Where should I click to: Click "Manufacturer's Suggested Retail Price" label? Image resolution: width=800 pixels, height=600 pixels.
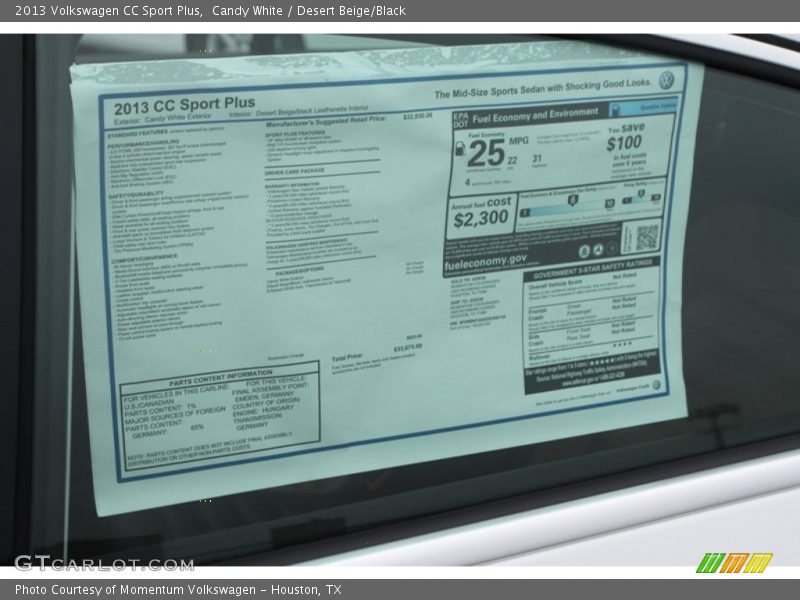point(326,121)
